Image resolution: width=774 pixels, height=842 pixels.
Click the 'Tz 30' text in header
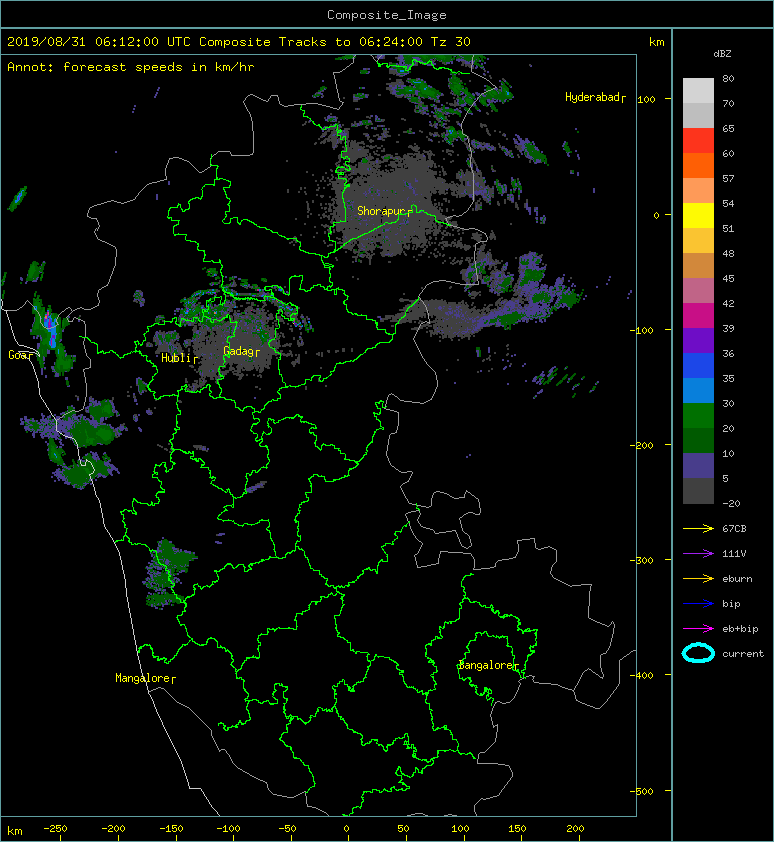click(x=451, y=42)
